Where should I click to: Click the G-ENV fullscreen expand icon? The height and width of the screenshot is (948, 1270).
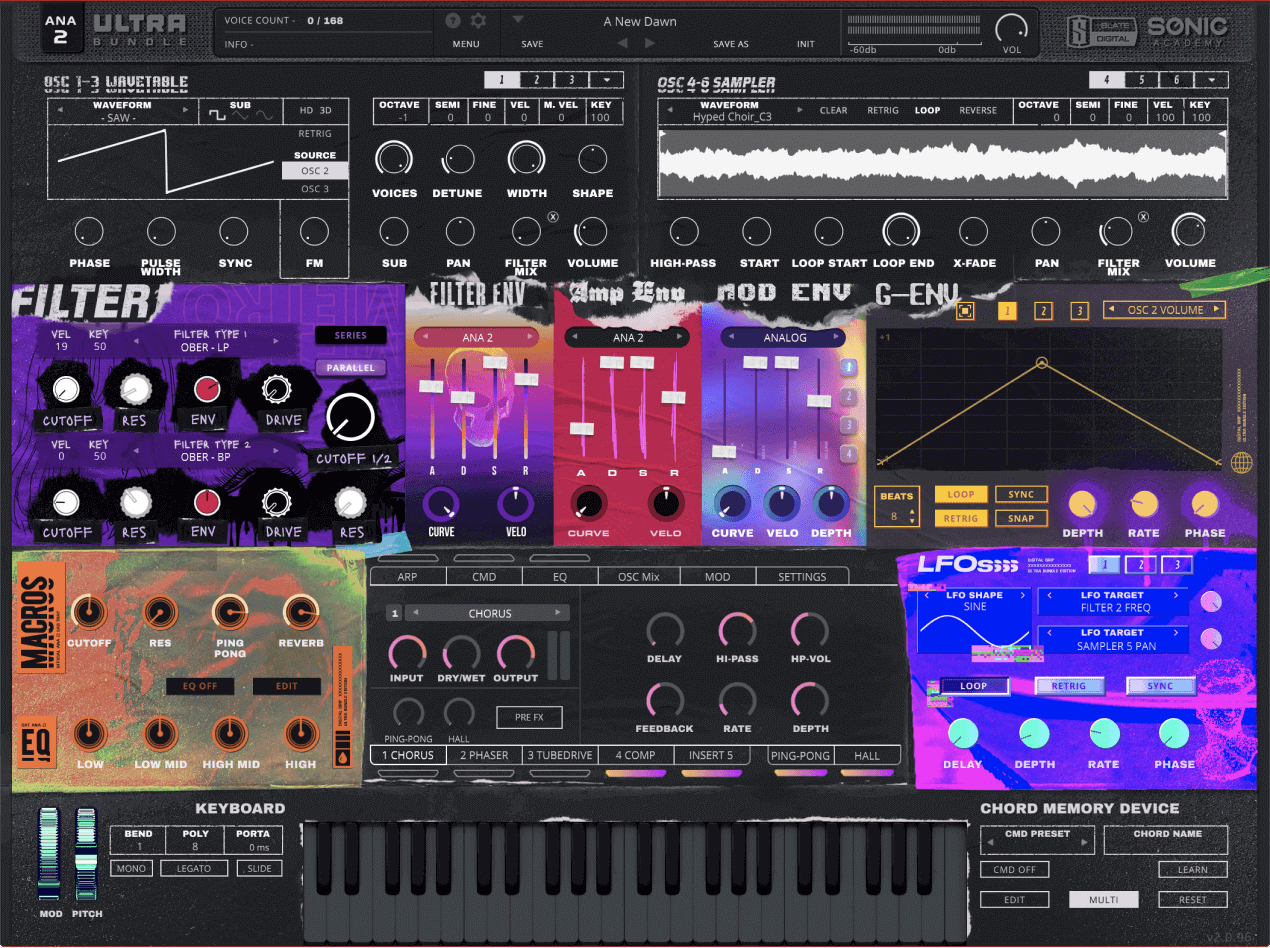pyautogui.click(x=964, y=311)
